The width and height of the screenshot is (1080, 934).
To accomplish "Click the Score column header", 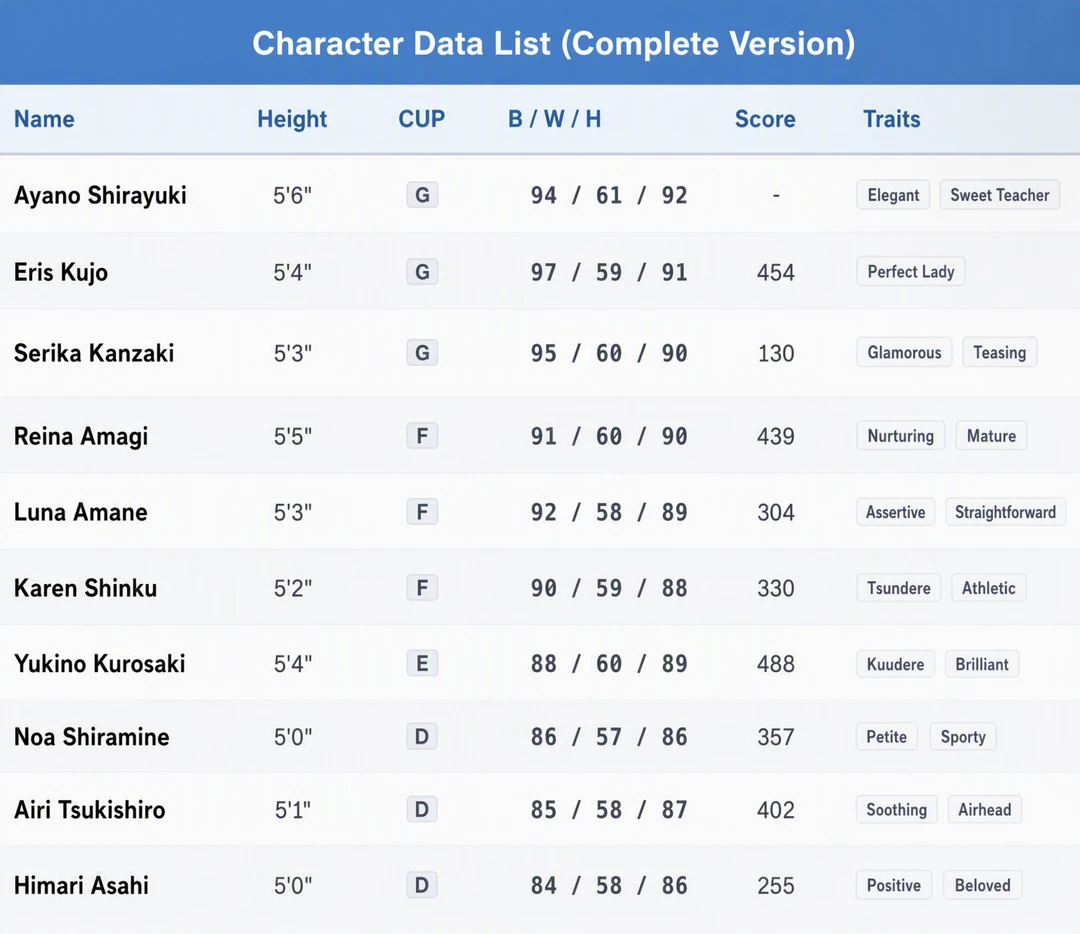I will [765, 119].
